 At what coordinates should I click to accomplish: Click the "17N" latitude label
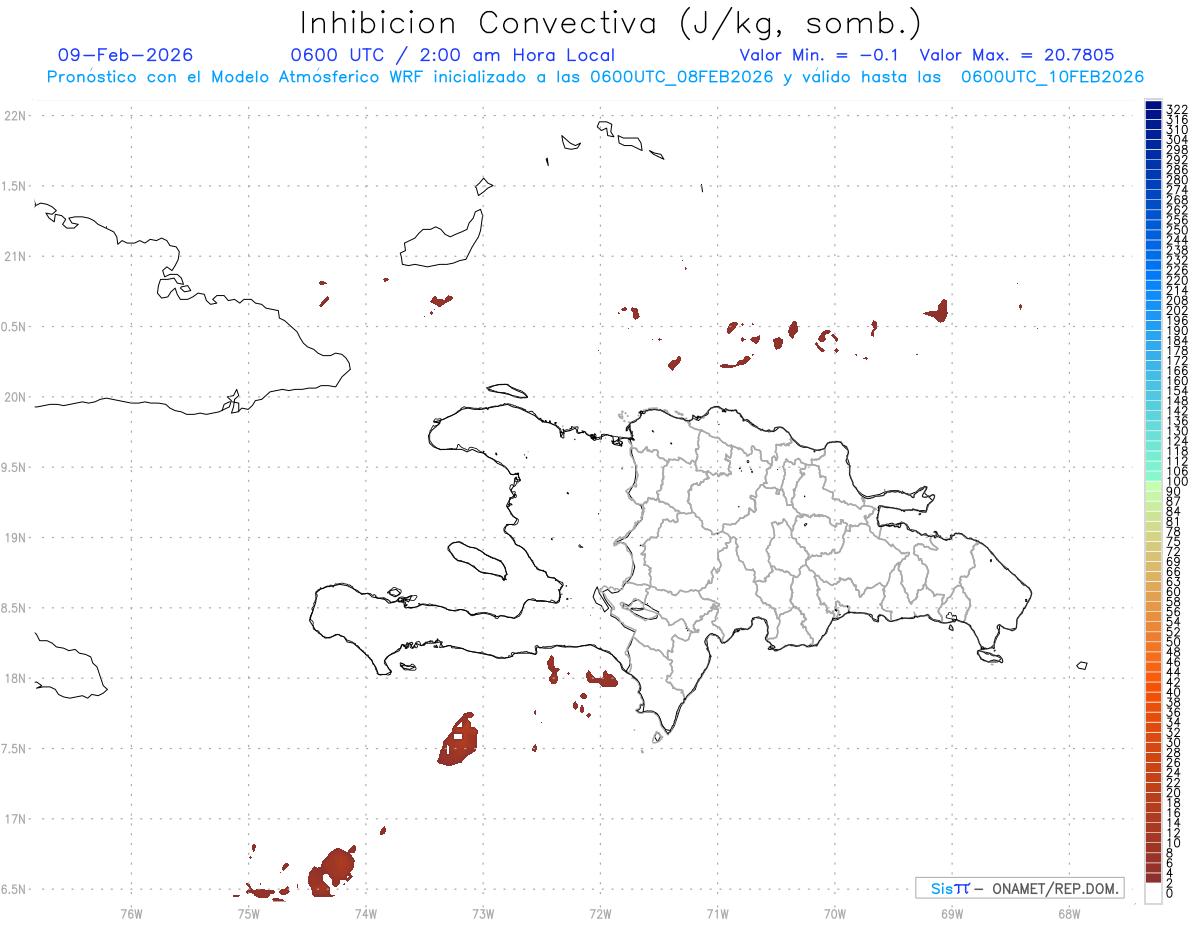coord(15,820)
